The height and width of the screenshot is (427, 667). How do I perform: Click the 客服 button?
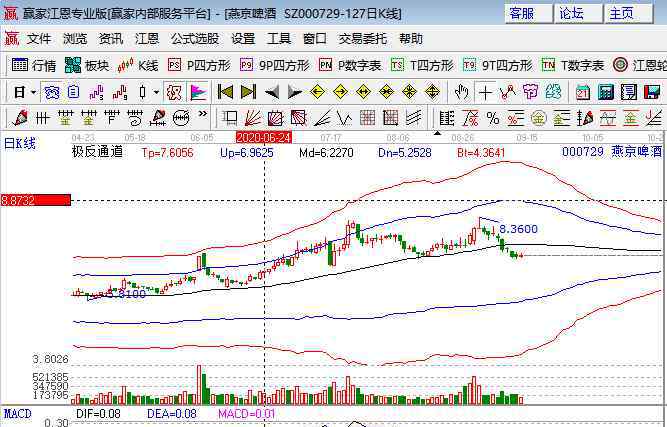coord(529,14)
